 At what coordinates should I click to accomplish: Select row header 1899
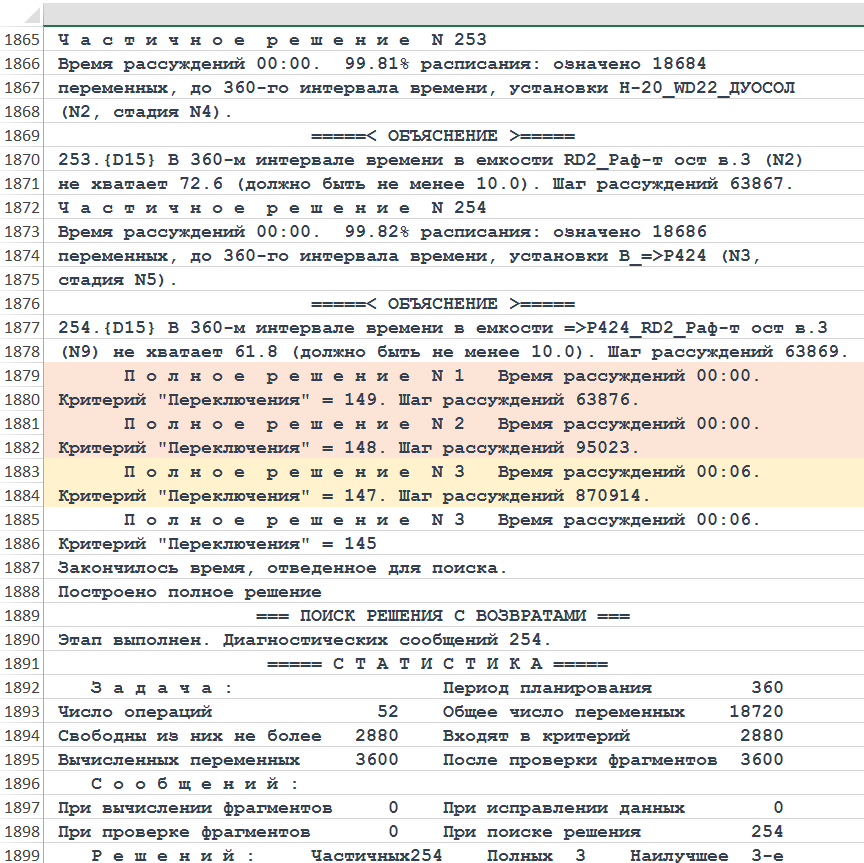(22, 855)
